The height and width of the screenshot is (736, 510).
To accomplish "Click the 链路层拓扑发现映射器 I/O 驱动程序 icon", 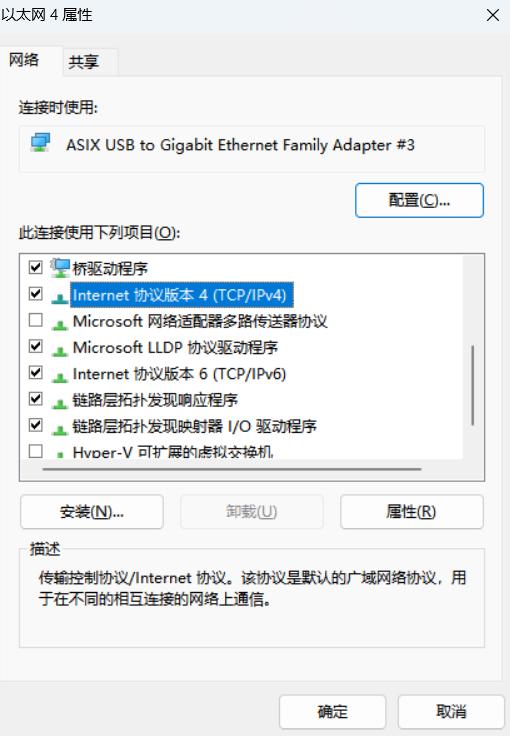I will tap(60, 429).
